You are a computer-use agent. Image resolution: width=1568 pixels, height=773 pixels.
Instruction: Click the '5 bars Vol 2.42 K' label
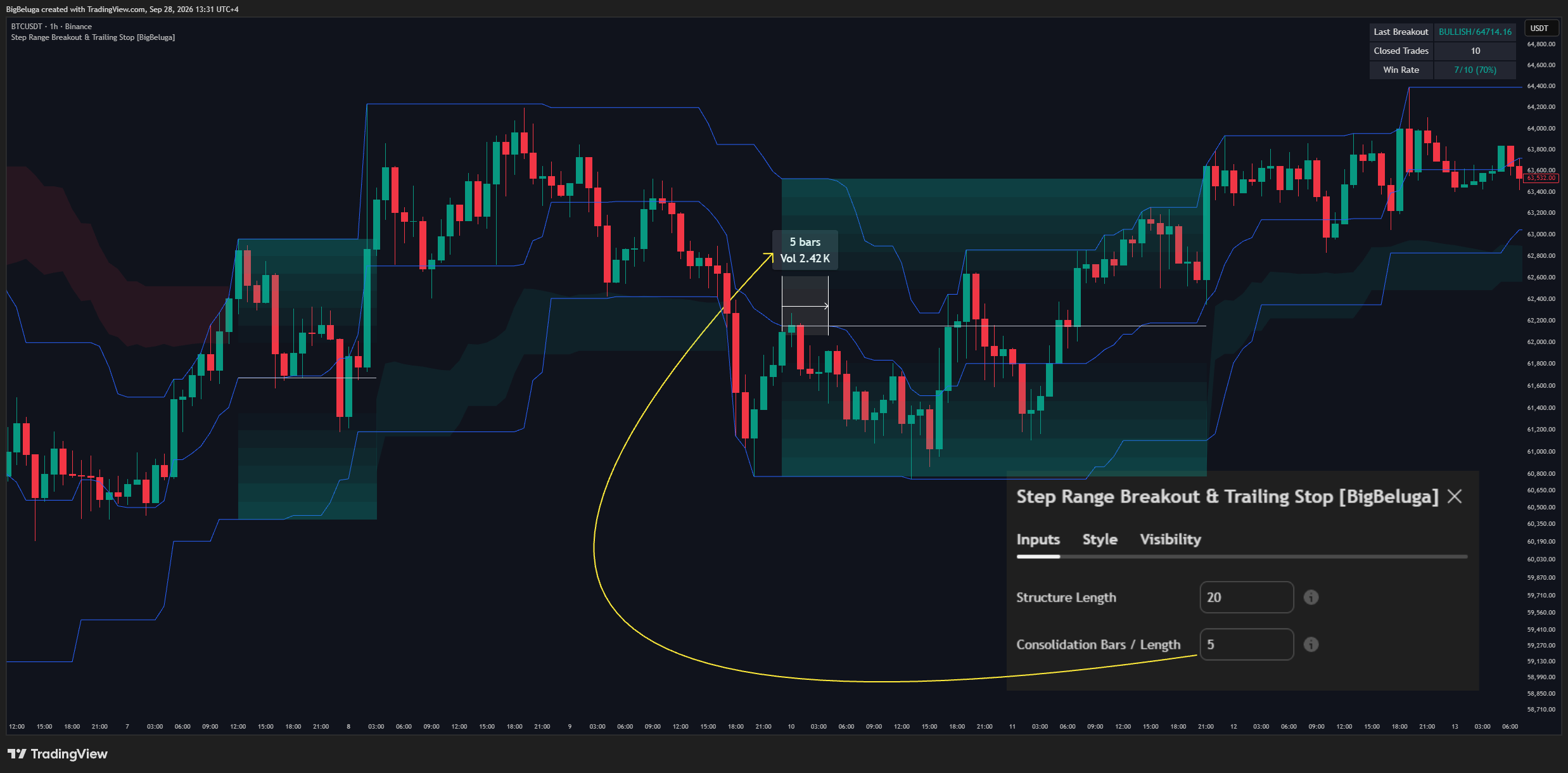[805, 250]
